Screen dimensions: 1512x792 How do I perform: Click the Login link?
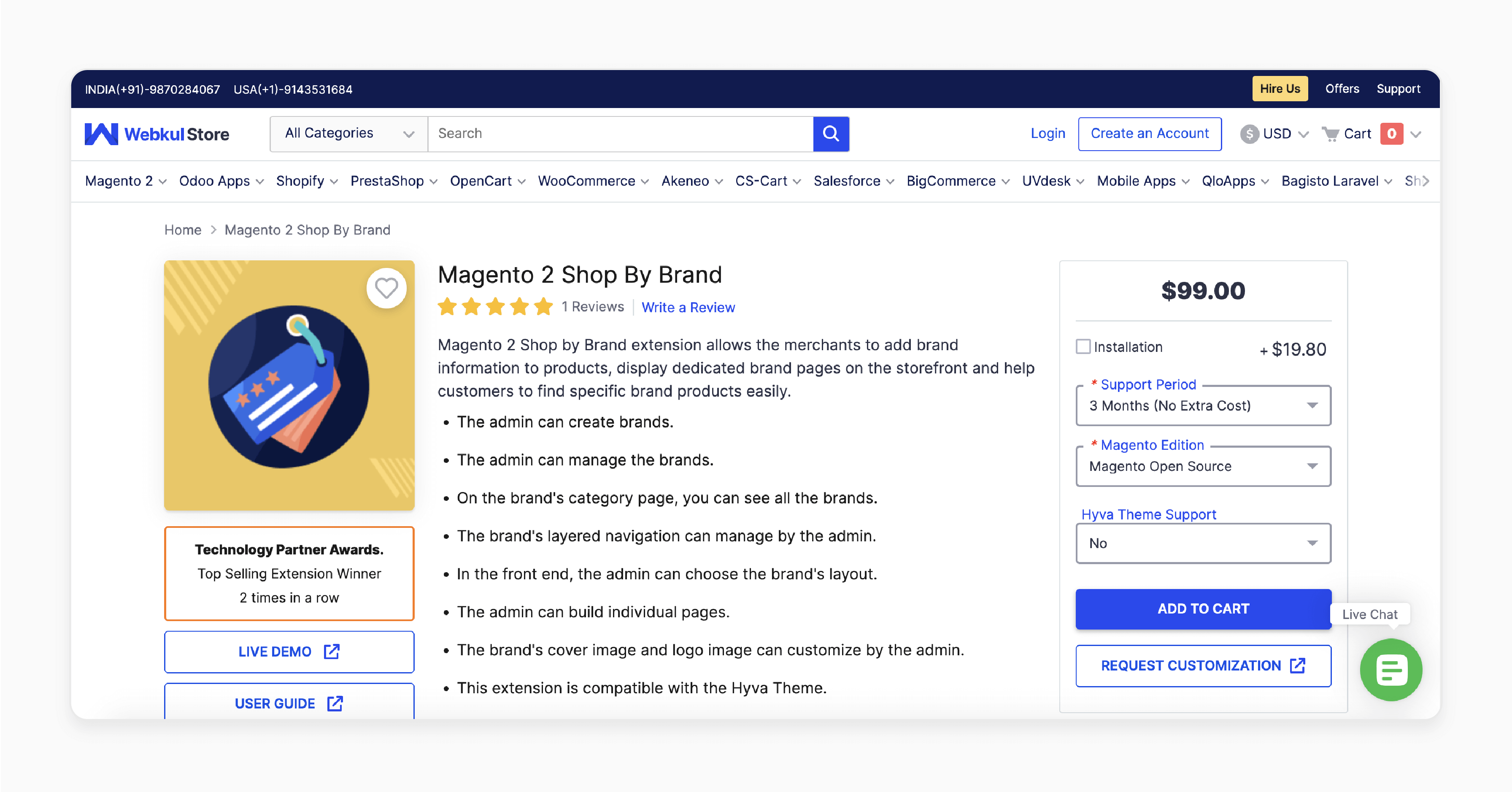pos(1048,134)
